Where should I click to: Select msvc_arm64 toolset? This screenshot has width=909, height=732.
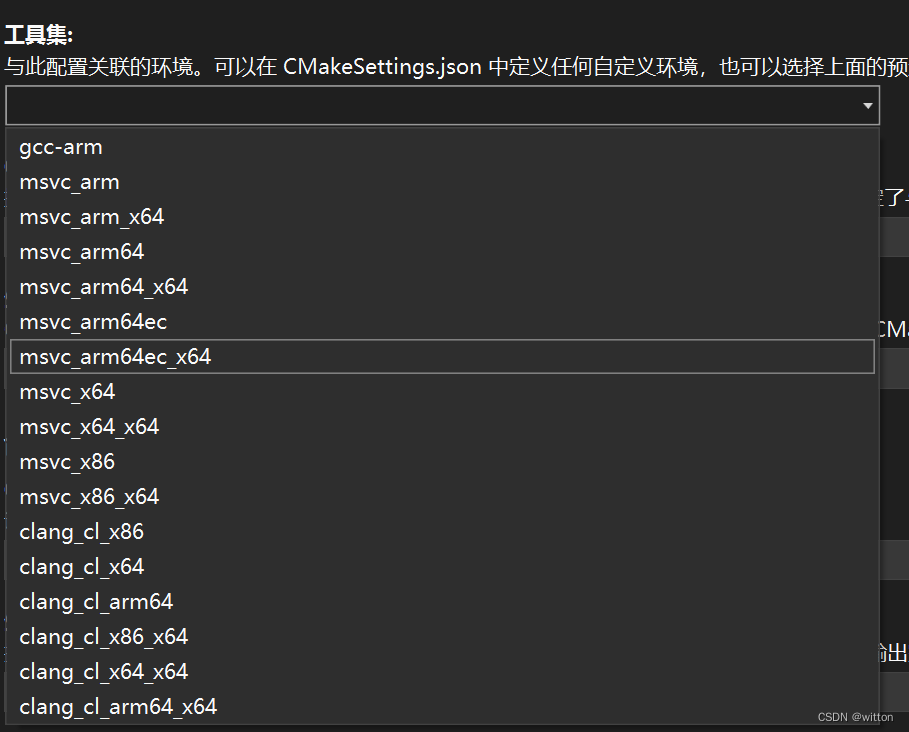[x=81, y=251]
